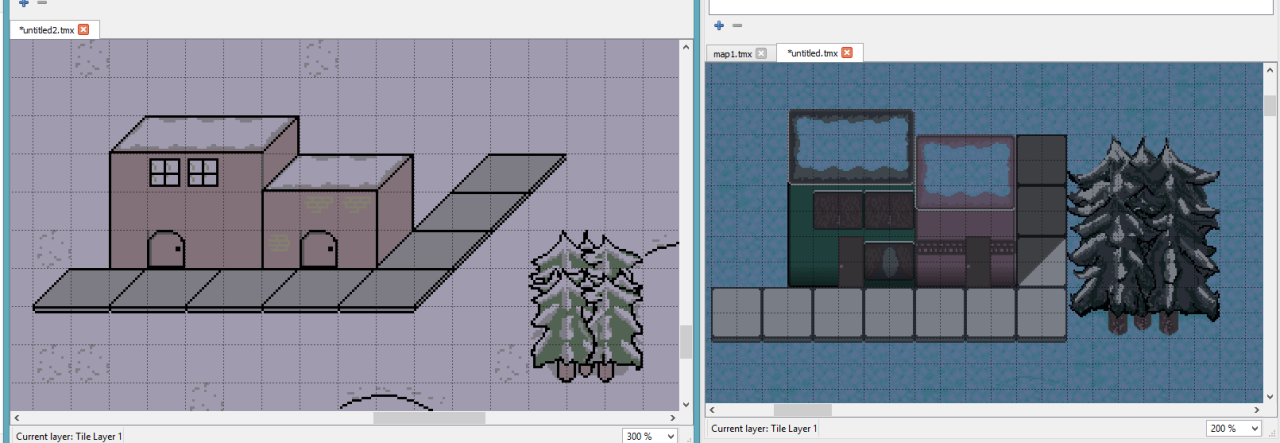This screenshot has height=443, width=1280.
Task: Click the up arrow of left window's vertical scrollbar
Action: (686, 47)
